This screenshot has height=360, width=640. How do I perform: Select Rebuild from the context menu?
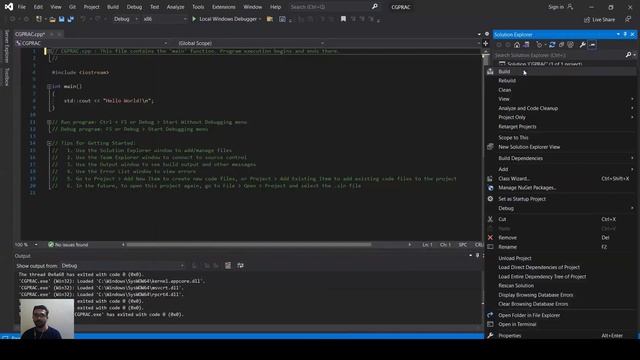tap(560, 81)
